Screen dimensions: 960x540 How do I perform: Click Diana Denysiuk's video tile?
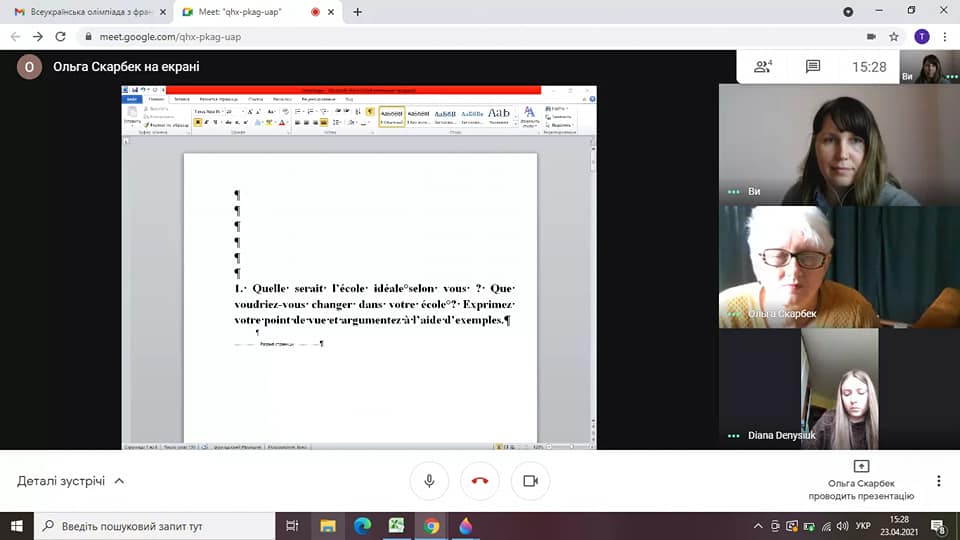pyautogui.click(x=839, y=389)
